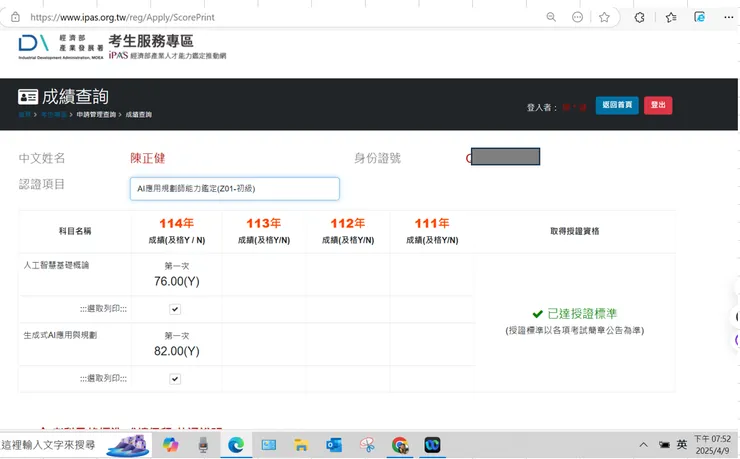This screenshot has width=740, height=459.
Task: Open the 認證項目 certification dropdown
Action: coord(235,189)
